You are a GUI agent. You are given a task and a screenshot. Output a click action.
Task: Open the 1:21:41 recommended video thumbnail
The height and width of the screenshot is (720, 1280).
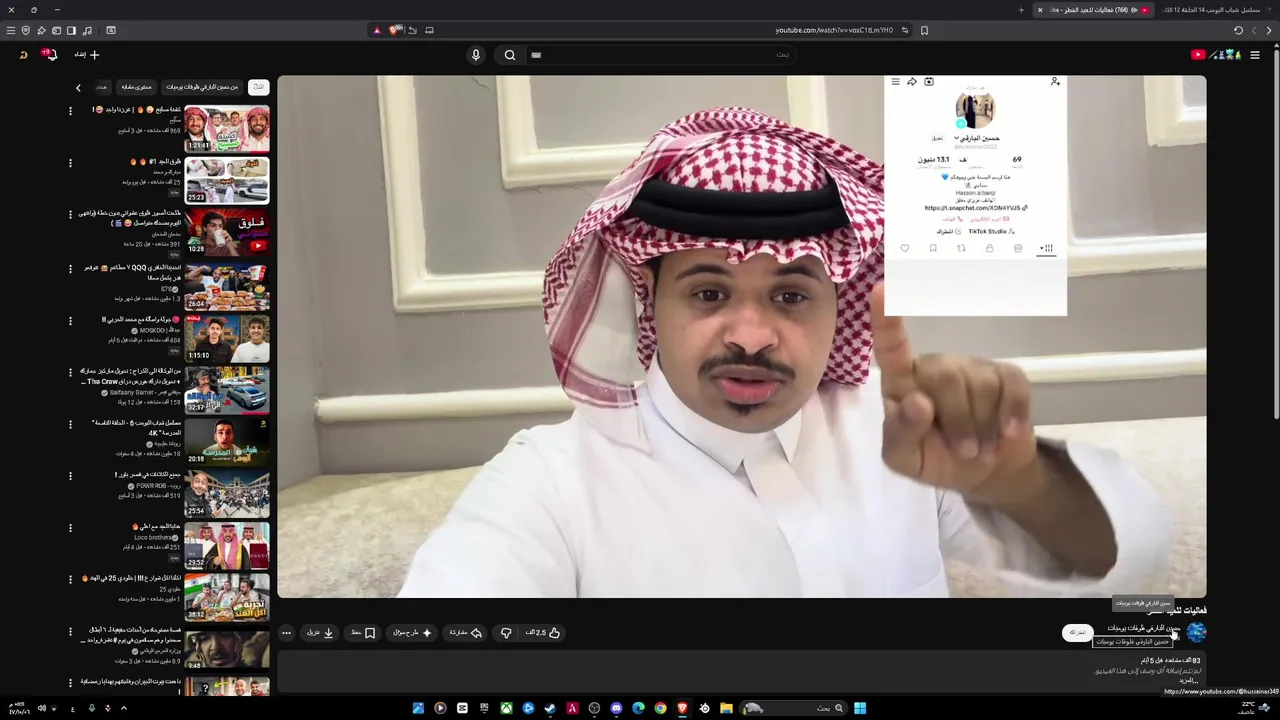[x=227, y=127]
